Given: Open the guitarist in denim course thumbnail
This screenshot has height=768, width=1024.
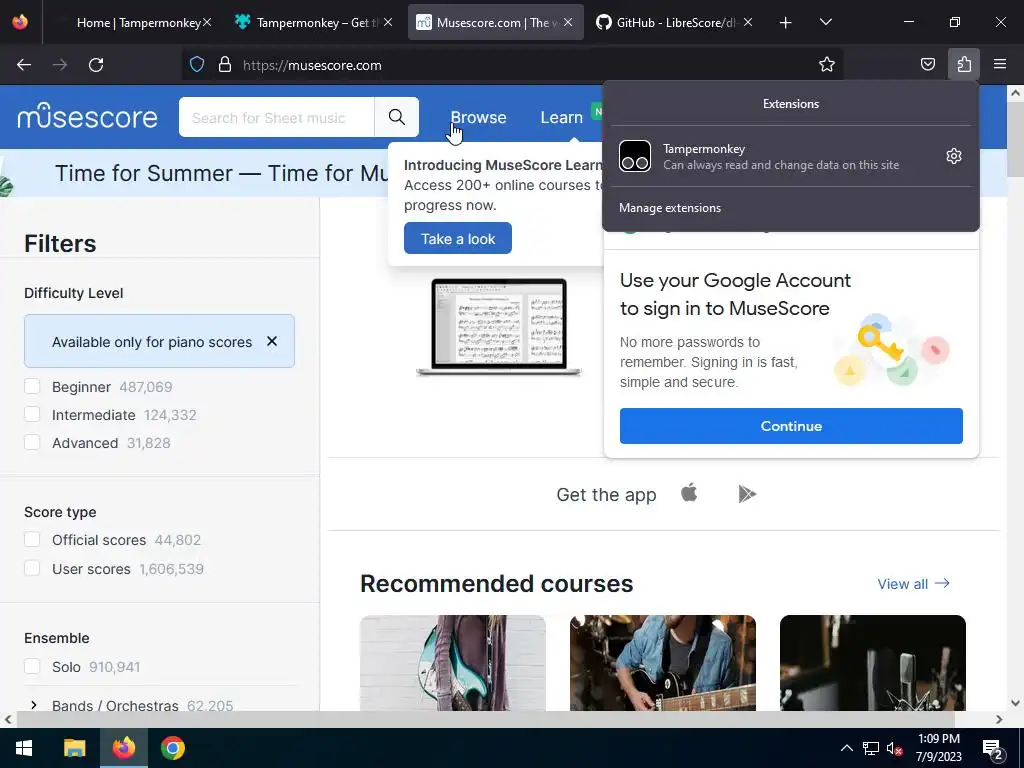Looking at the screenshot, I should tap(663, 663).
